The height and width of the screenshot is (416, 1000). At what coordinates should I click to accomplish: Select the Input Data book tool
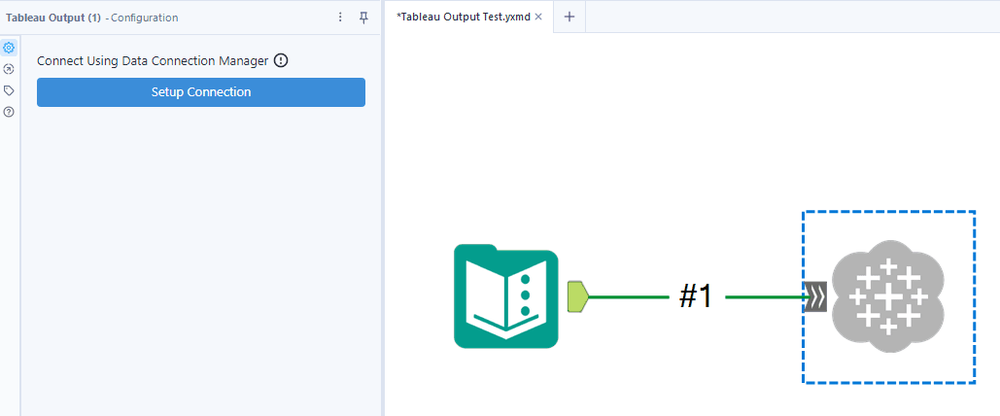tap(506, 297)
